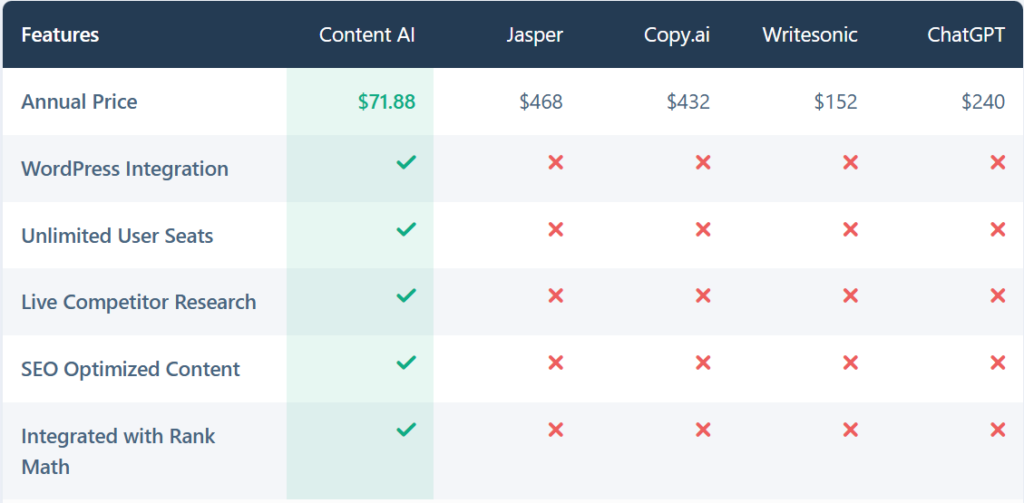Image resolution: width=1024 pixels, height=503 pixels.
Task: Click the $432 Copy.ai price
Action: 688,102
